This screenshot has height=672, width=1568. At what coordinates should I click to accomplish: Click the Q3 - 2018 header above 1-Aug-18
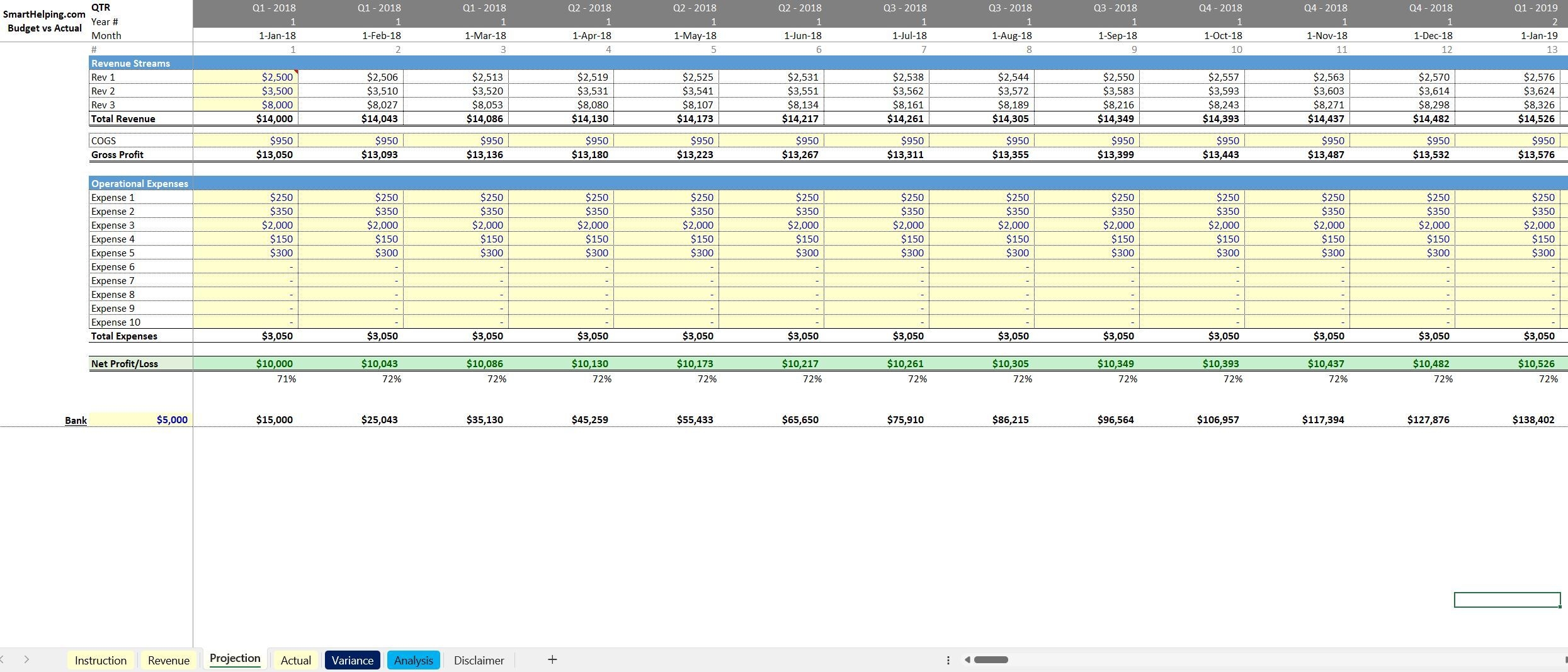point(1009,8)
